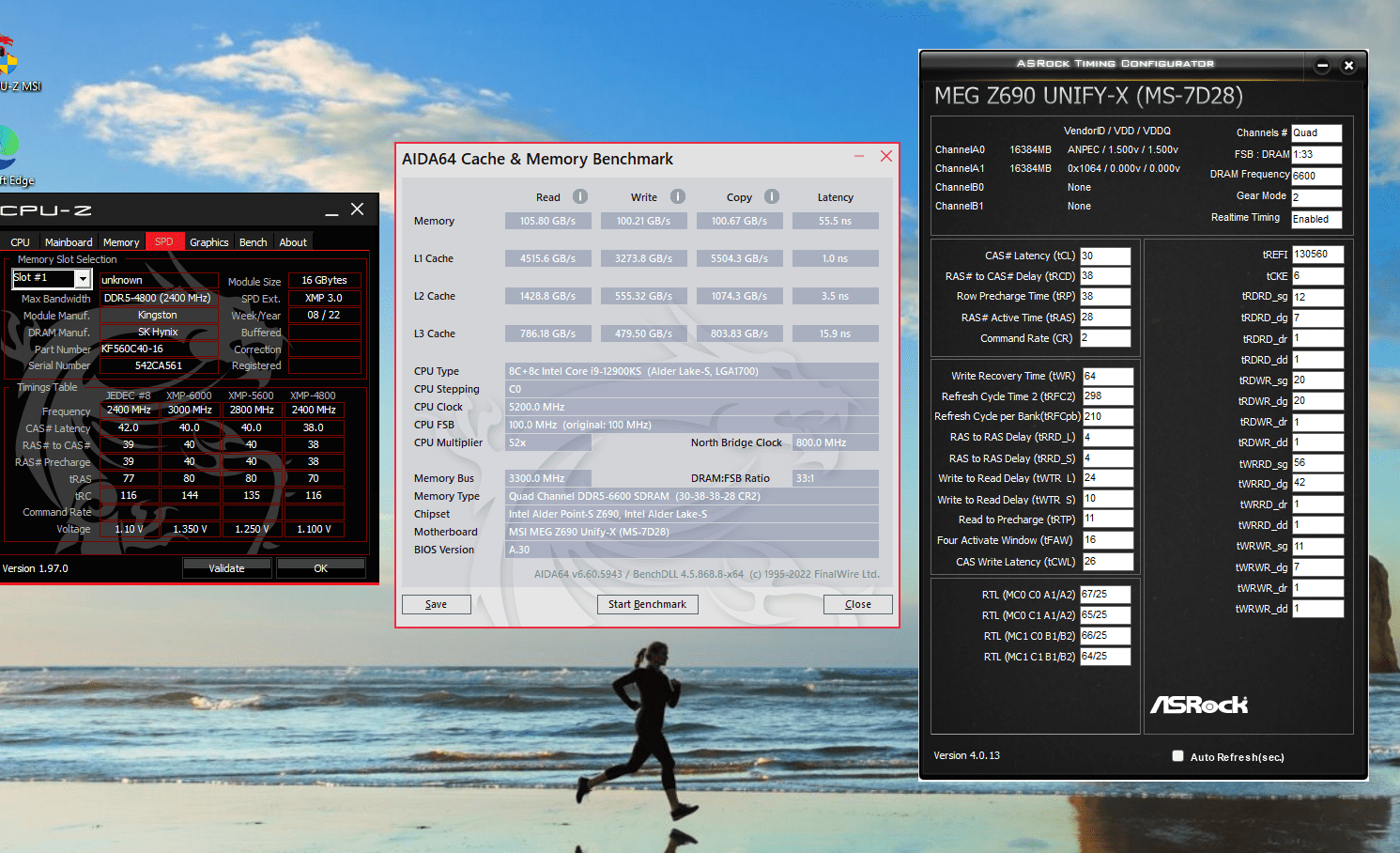
Task: Click the Write info icon in AIDA64
Action: 678,196
